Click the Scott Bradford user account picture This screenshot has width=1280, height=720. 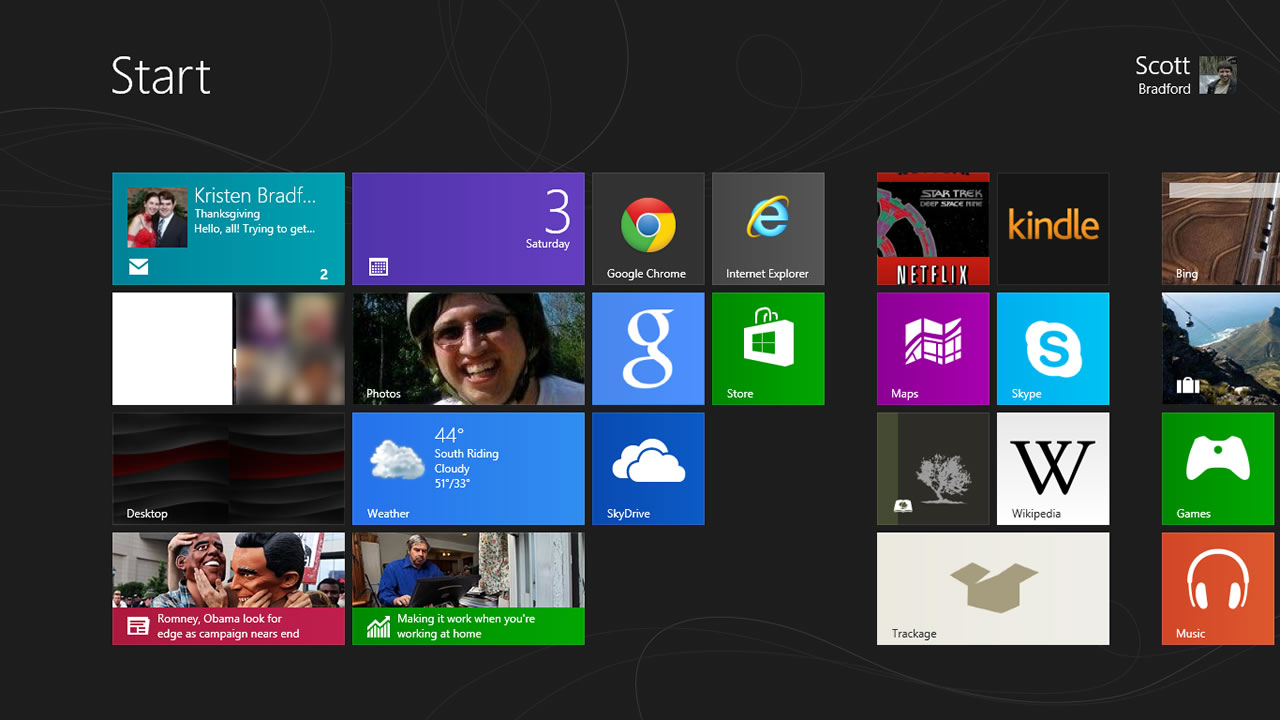pos(1217,75)
